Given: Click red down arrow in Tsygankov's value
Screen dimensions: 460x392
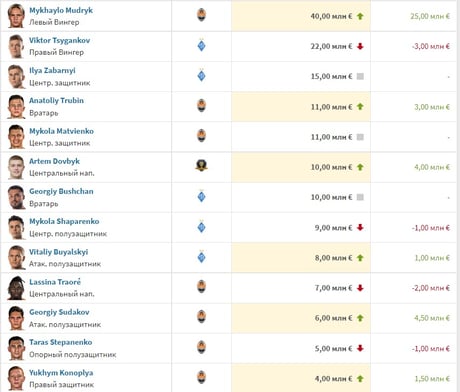Looking at the screenshot, I should coord(360,46).
